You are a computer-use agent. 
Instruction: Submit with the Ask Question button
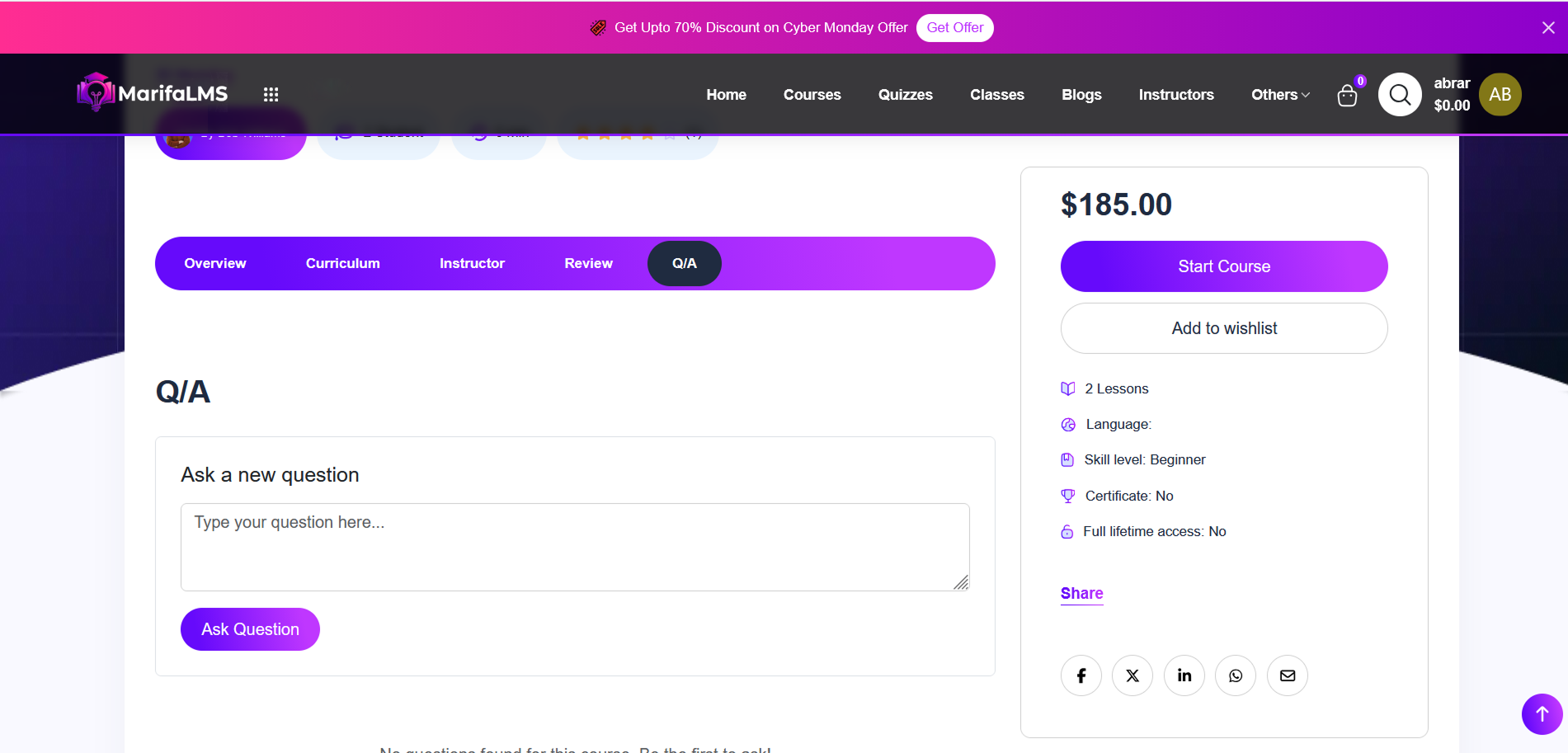pos(250,629)
